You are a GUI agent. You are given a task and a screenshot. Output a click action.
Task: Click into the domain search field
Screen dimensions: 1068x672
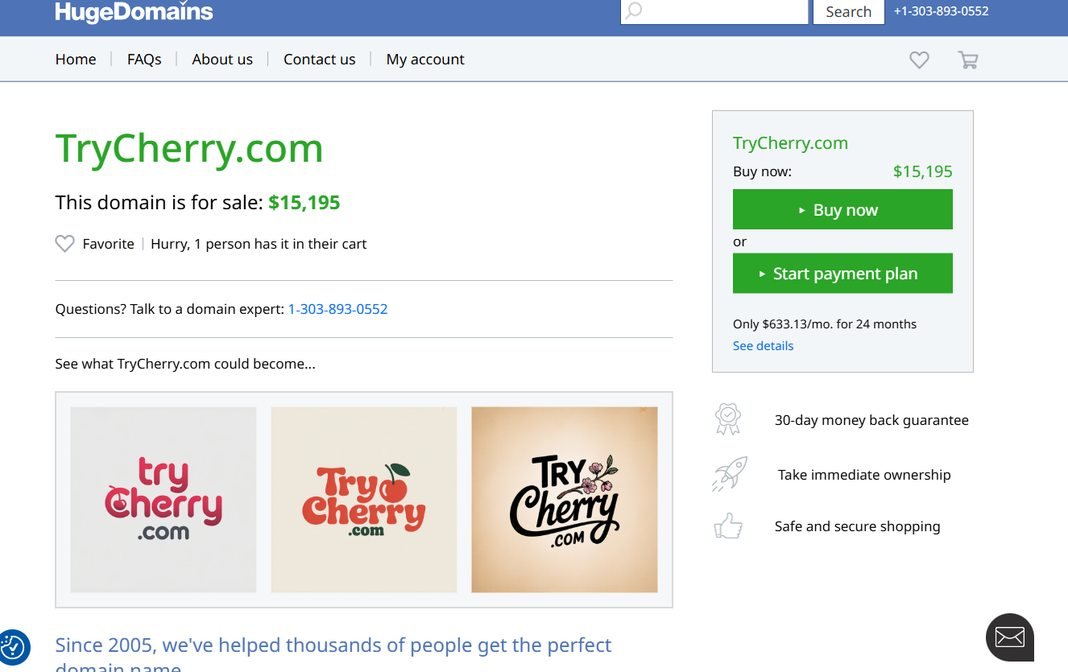click(714, 12)
